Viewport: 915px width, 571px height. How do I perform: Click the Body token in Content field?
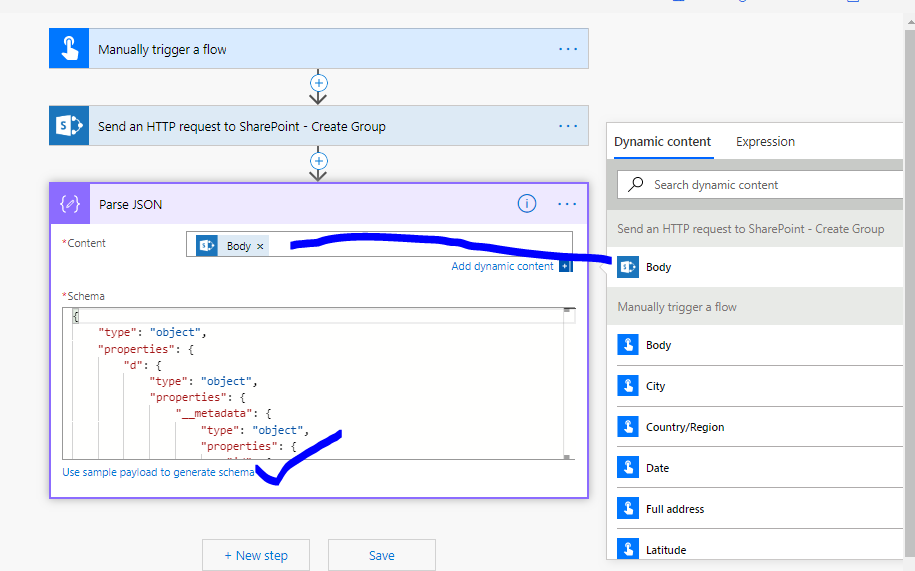(x=232, y=246)
